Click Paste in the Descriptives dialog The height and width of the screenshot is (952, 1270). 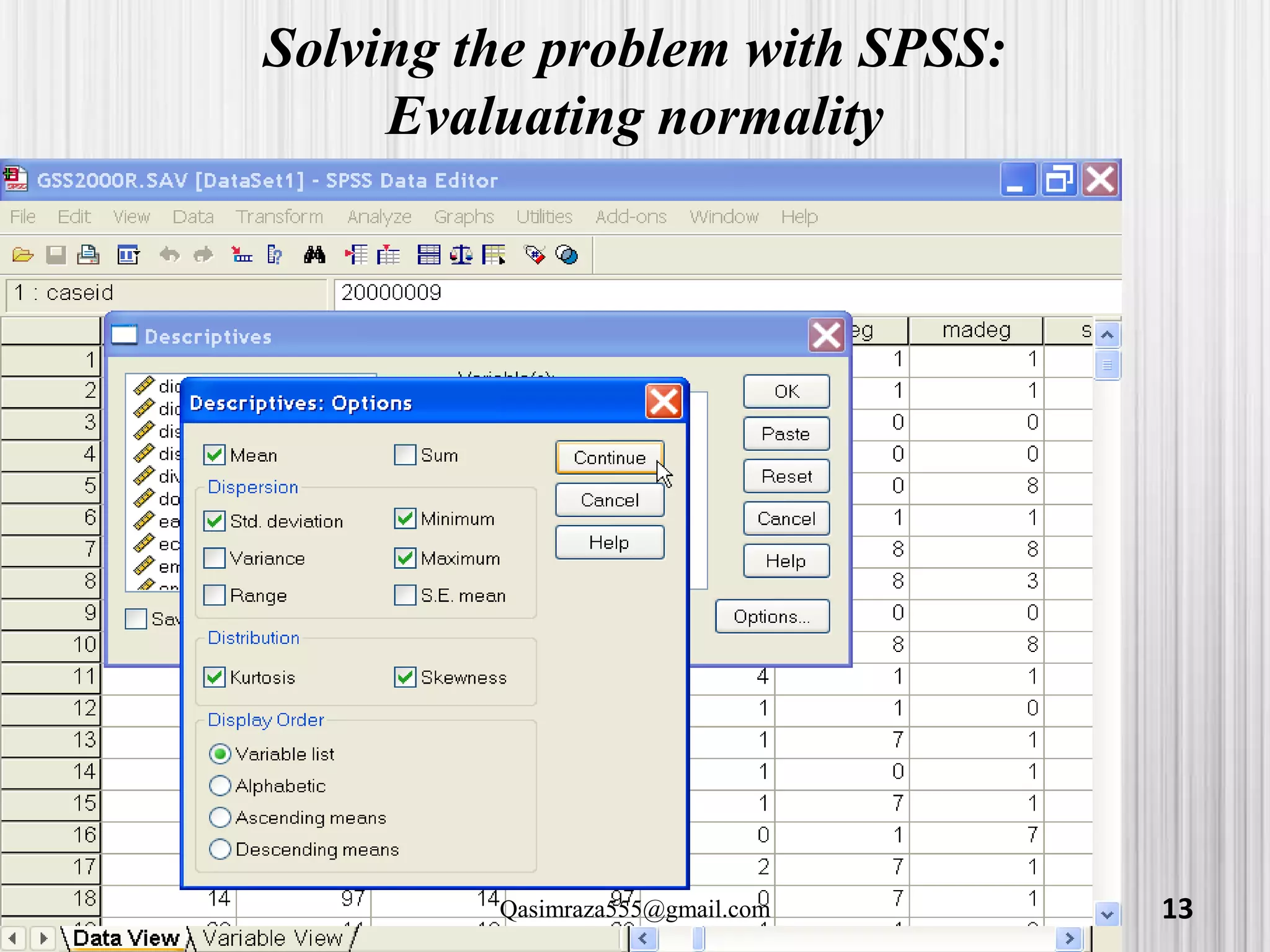pos(786,433)
